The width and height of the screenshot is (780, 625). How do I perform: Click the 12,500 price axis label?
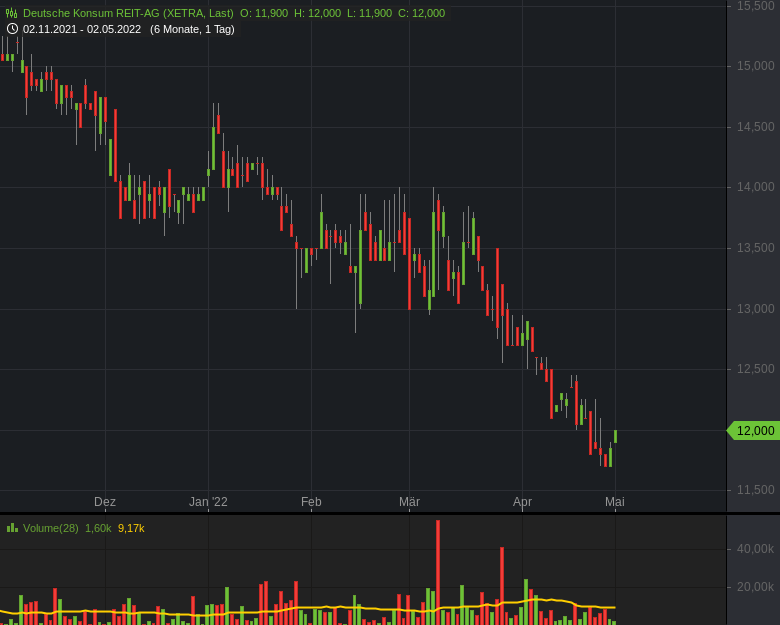(756, 369)
